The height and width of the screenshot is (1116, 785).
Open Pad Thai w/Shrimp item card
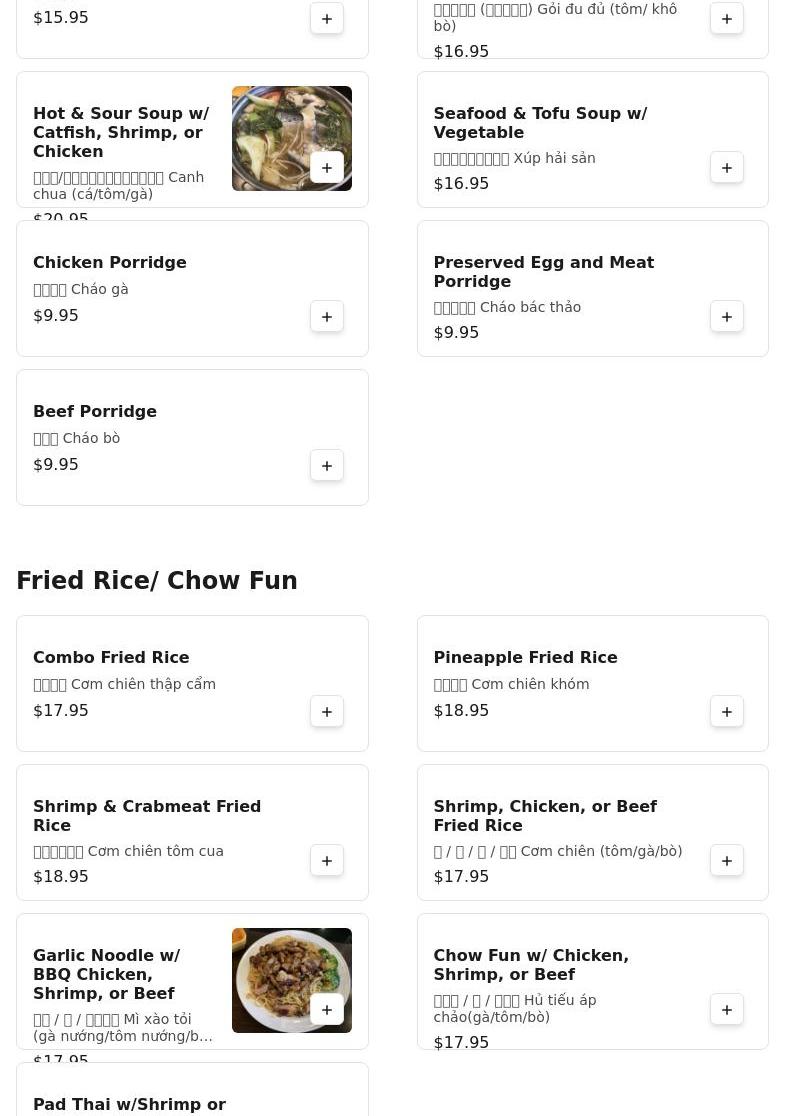click(130, 1104)
